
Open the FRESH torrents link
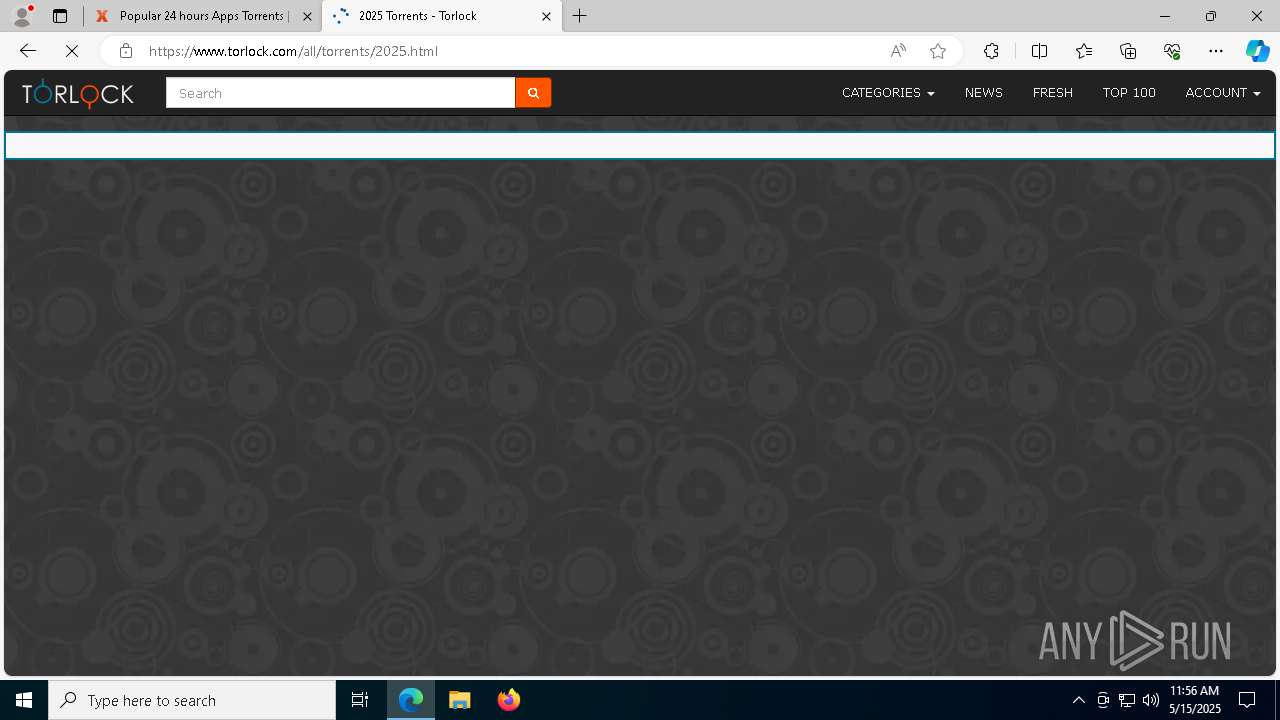1053,93
